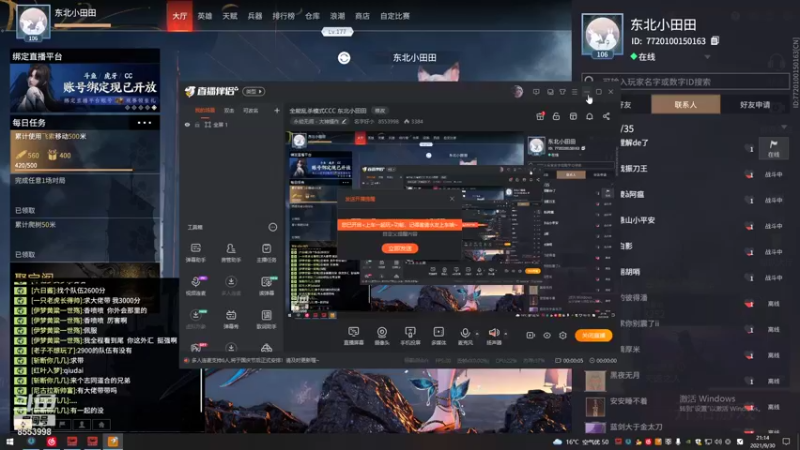Open stream settings gear icon
800x450 pixels.
563,335
